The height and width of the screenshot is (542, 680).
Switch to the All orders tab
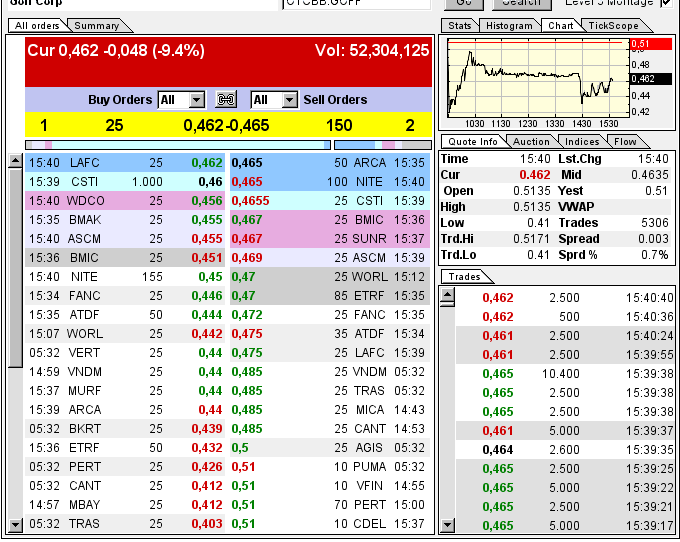37,26
